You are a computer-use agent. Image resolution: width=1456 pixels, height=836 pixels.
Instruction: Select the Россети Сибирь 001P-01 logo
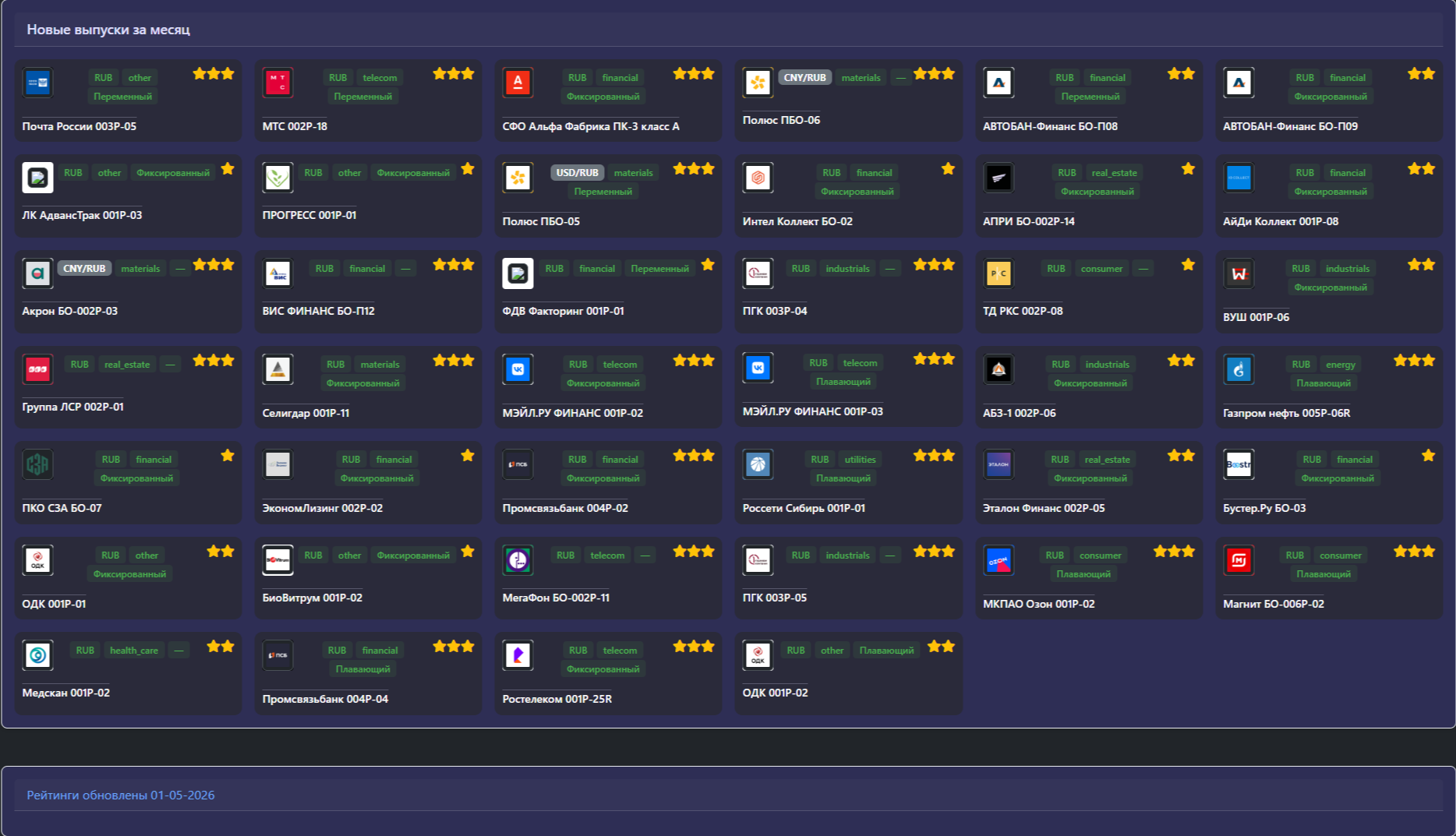(758, 464)
